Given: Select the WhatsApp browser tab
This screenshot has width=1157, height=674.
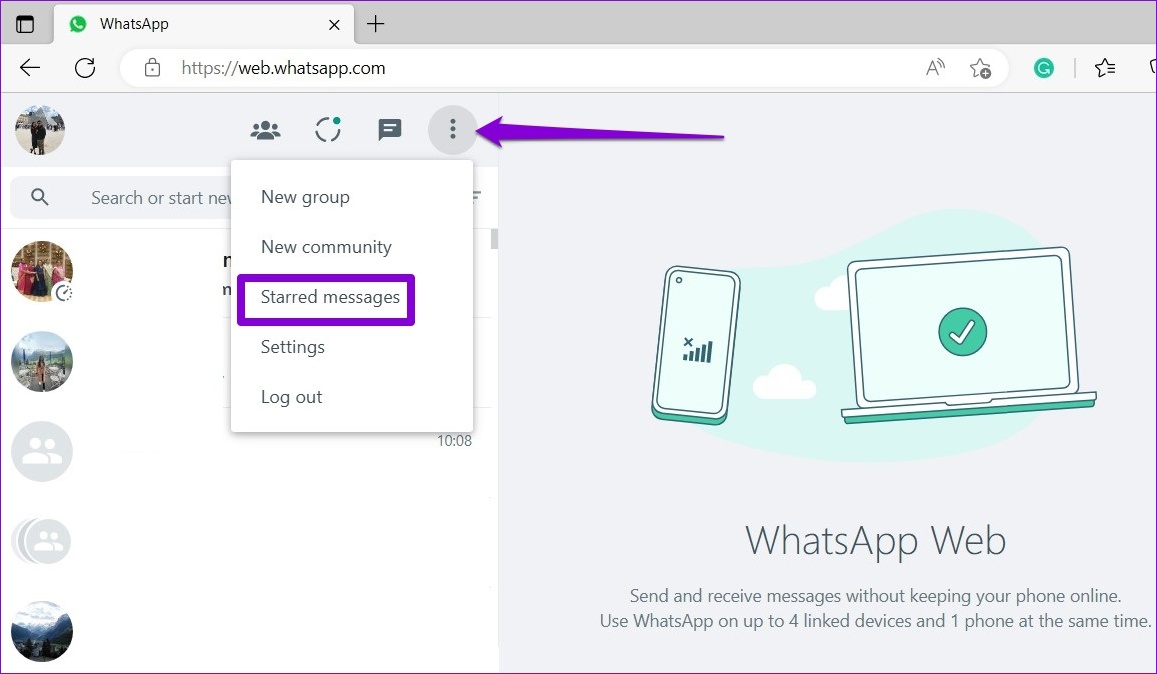Looking at the screenshot, I should point(204,24).
